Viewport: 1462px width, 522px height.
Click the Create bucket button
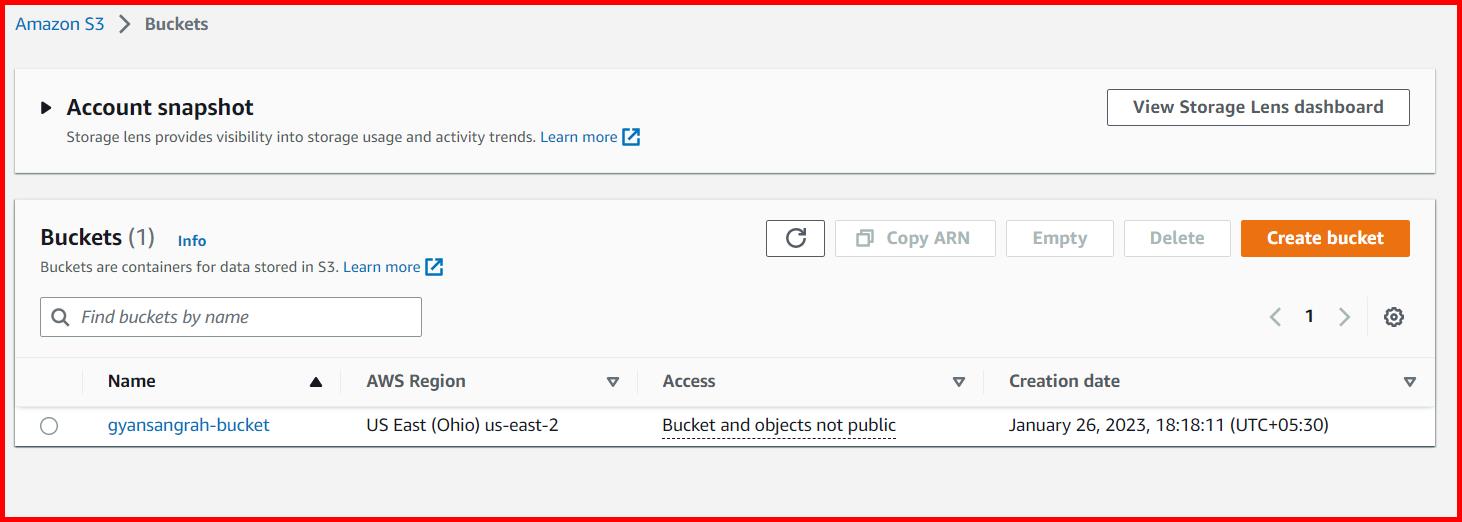[1325, 238]
